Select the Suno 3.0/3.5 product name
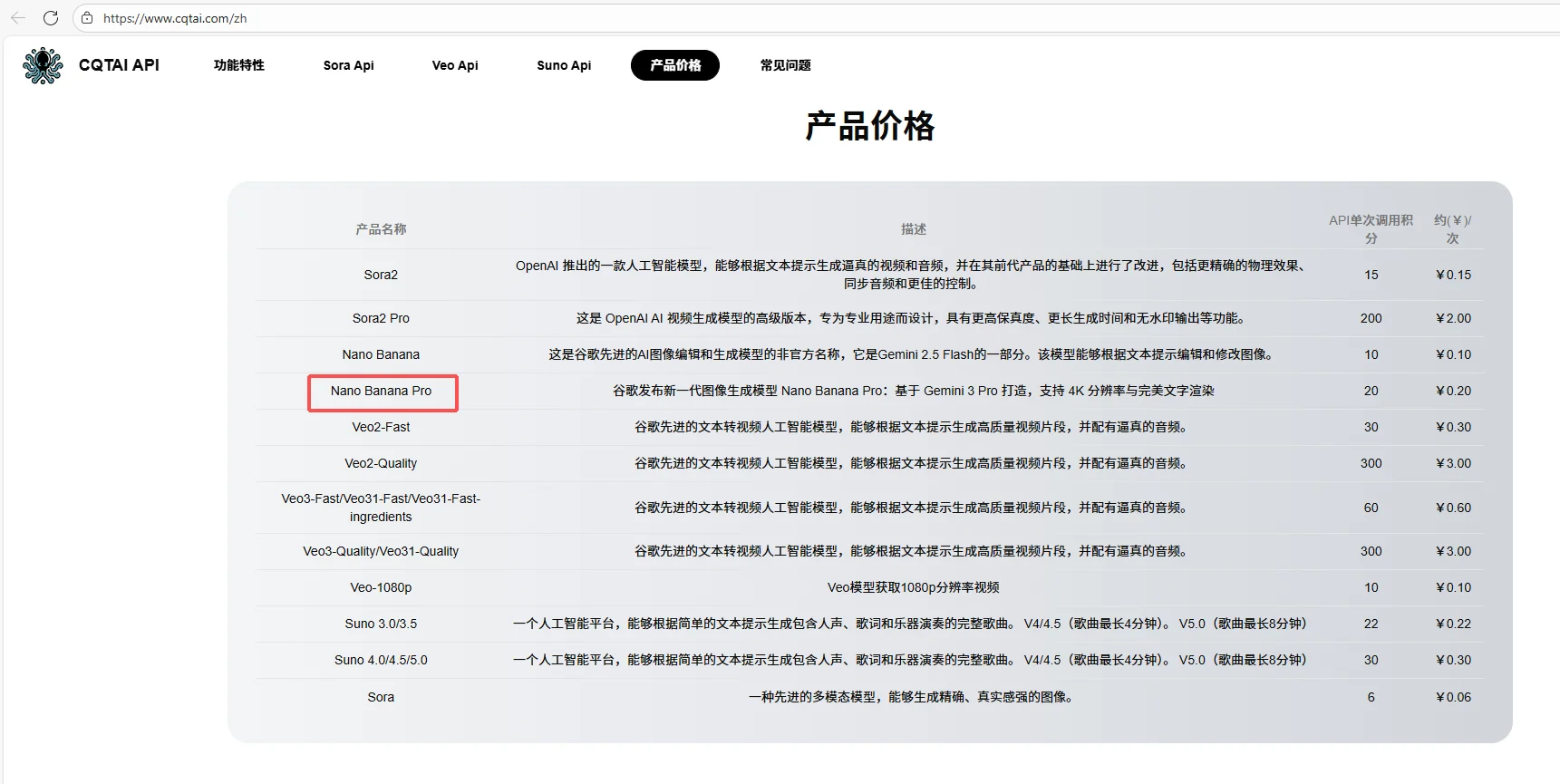The height and width of the screenshot is (784, 1560). pos(381,624)
